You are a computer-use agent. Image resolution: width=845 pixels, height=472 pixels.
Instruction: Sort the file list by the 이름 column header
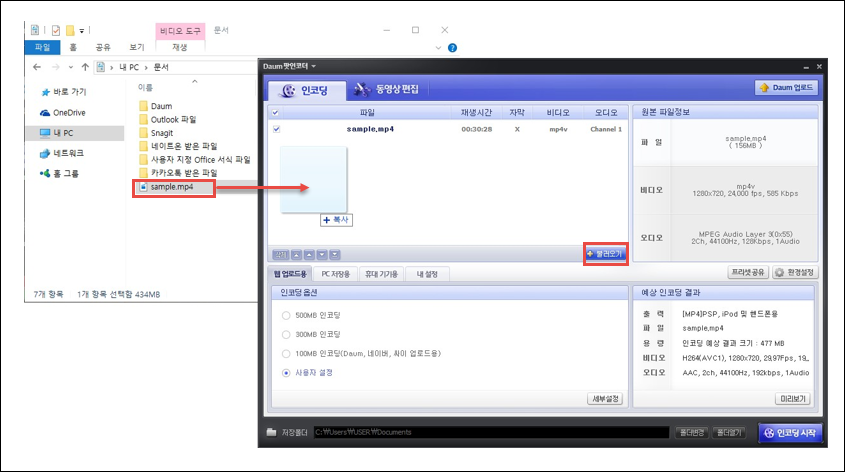pos(146,87)
